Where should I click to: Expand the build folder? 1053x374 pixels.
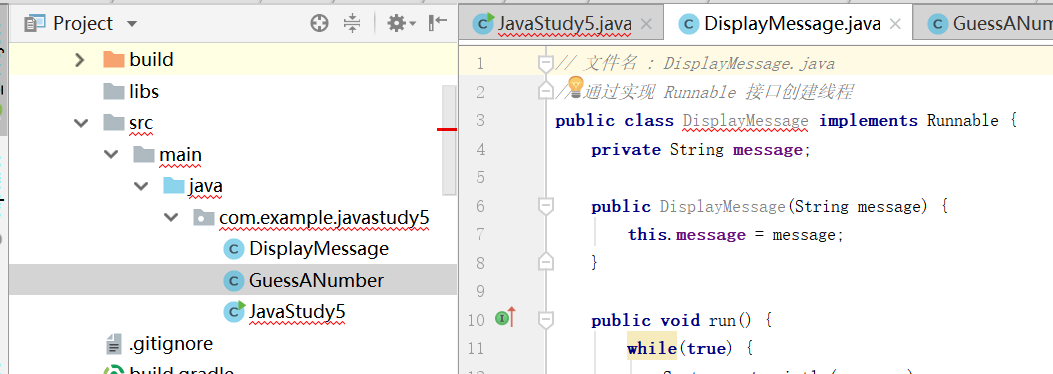(x=80, y=60)
